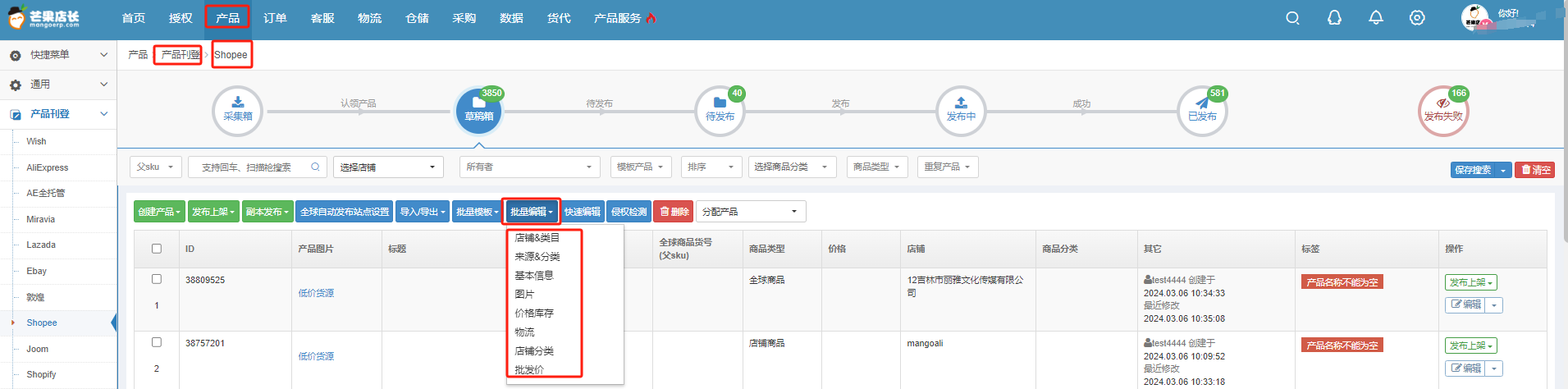Screen dimensions: 1568x389
Task: Select 物流 from batch edit menu
Action: (x=524, y=332)
